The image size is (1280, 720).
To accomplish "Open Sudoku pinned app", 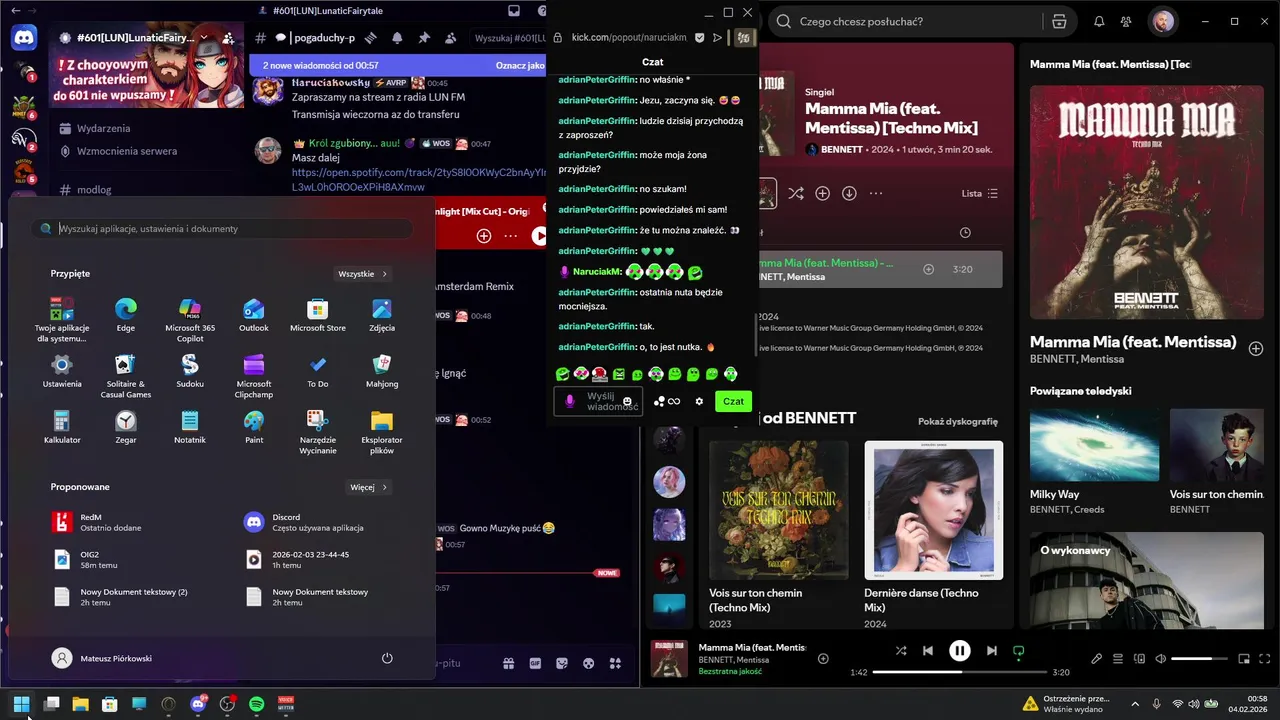I will [x=190, y=370].
